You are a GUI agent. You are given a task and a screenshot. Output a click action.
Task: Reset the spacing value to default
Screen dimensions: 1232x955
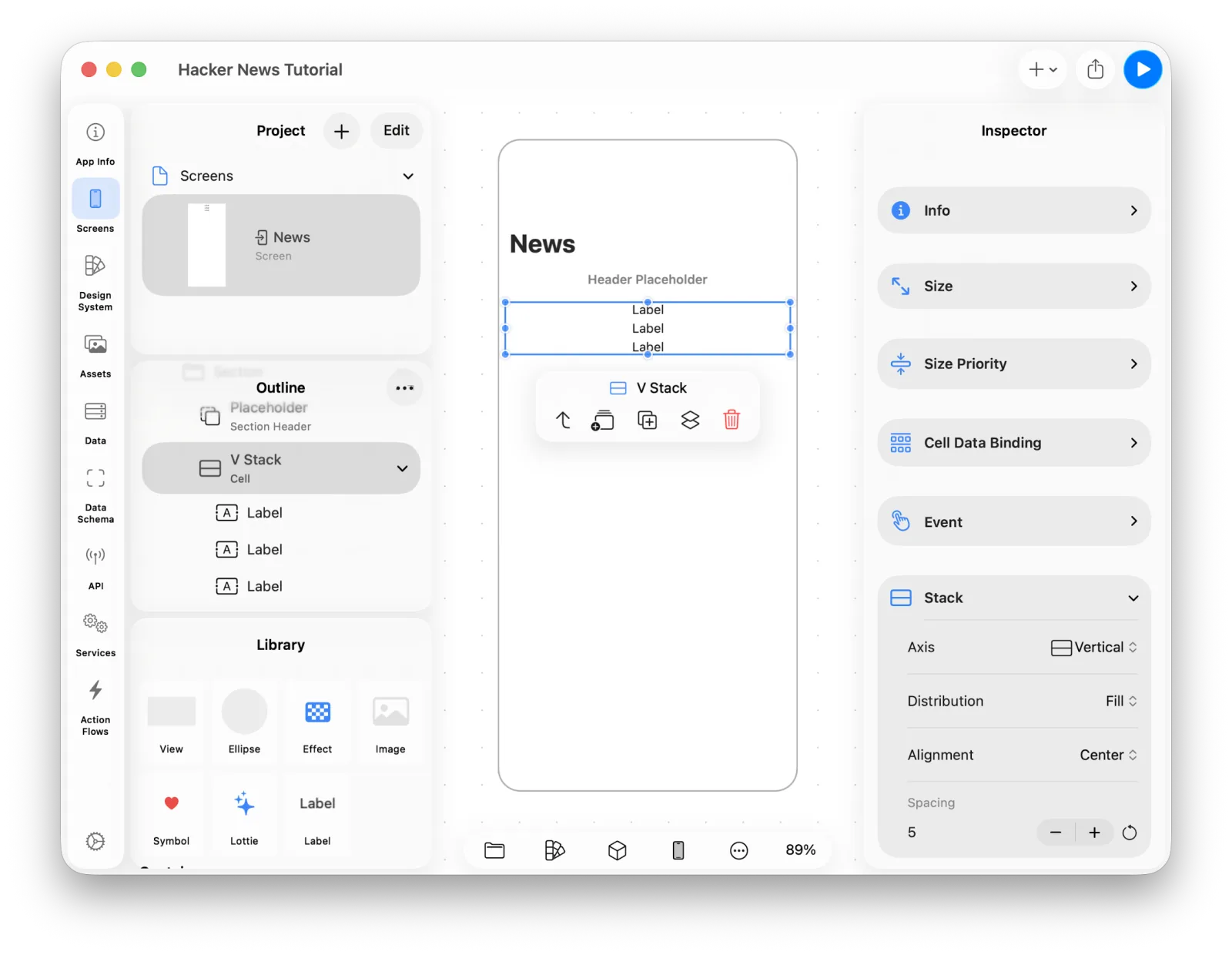point(1130,833)
